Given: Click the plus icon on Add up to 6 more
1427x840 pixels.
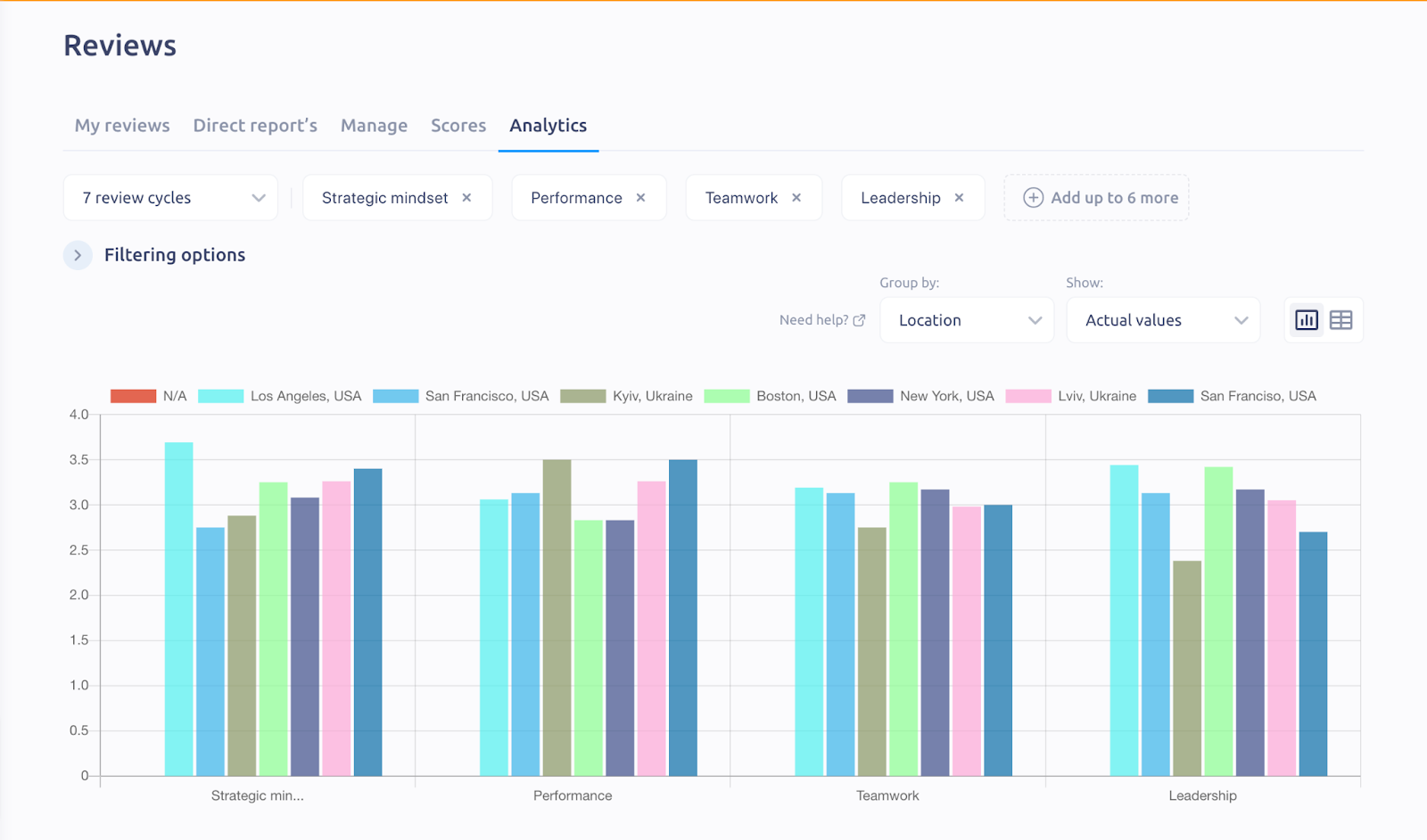Looking at the screenshot, I should (1033, 197).
